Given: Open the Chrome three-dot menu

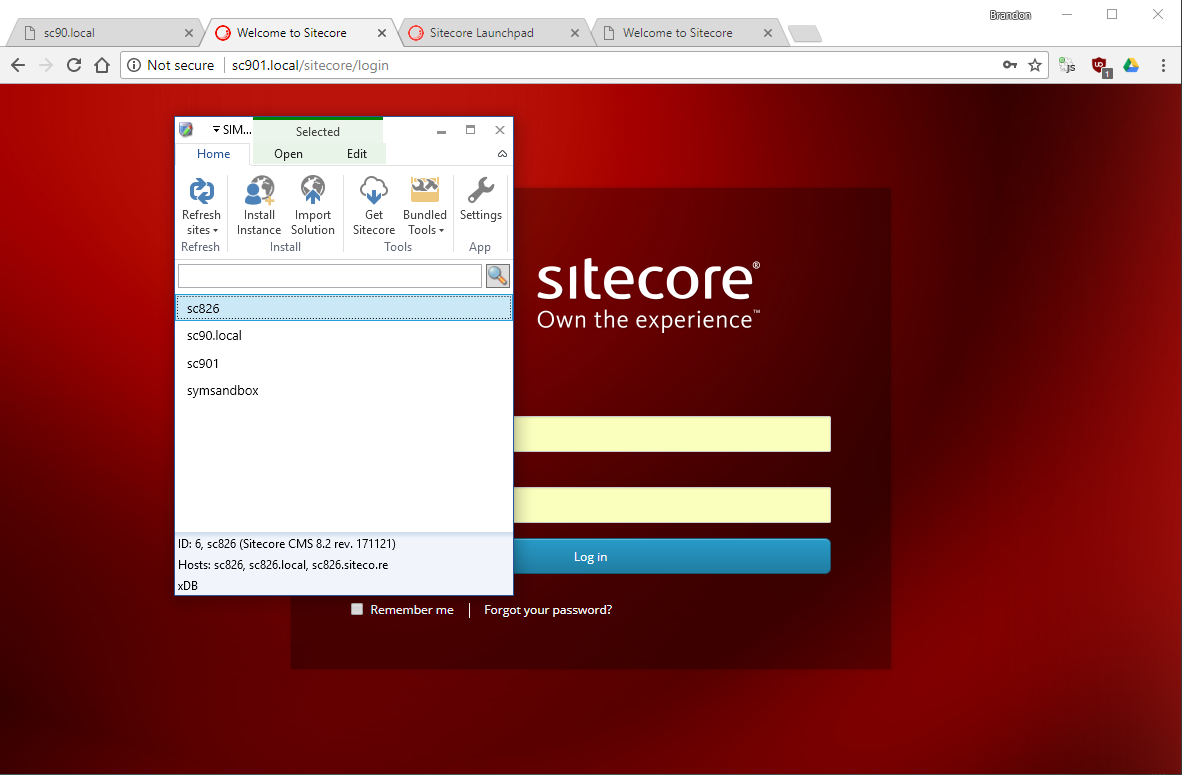Looking at the screenshot, I should (1163, 66).
